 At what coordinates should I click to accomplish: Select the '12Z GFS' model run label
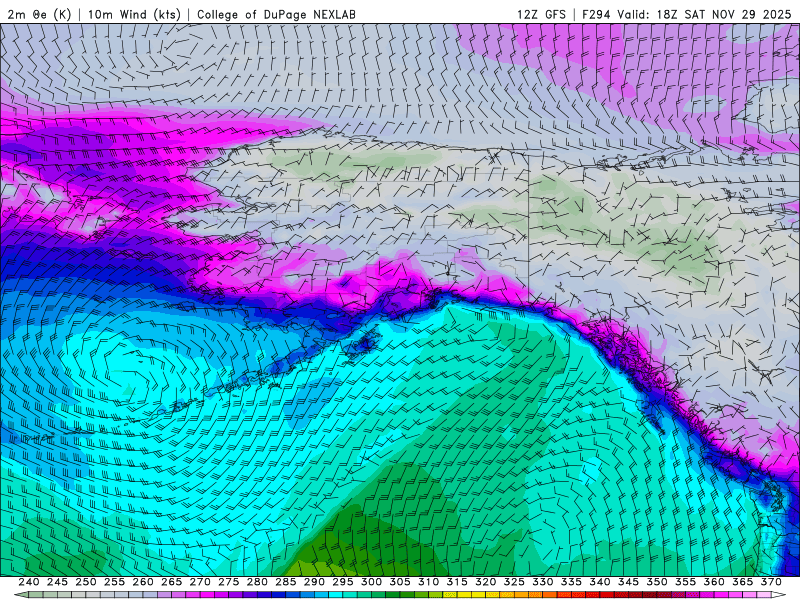coord(541,14)
